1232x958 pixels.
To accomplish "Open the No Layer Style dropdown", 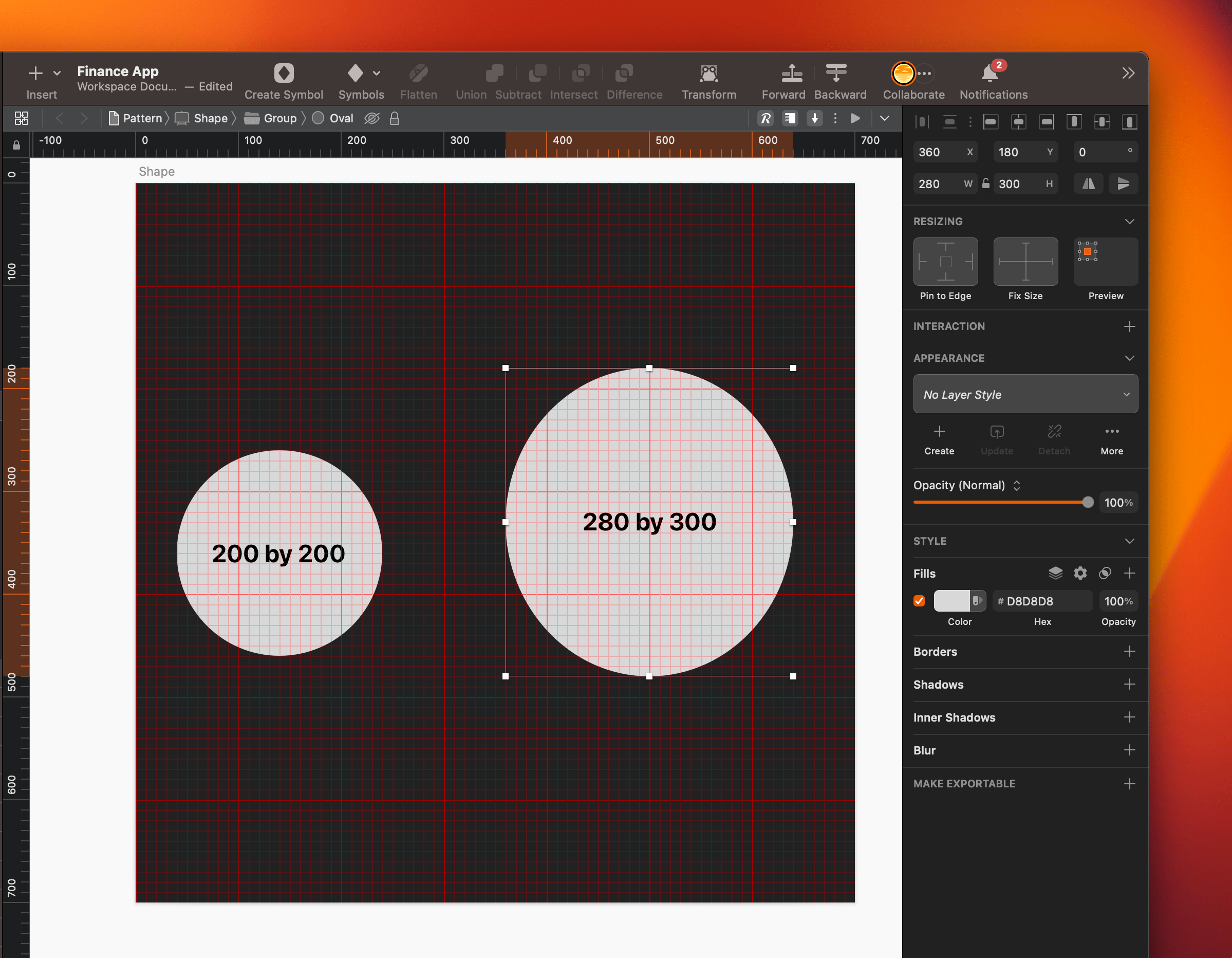I will (1025, 394).
